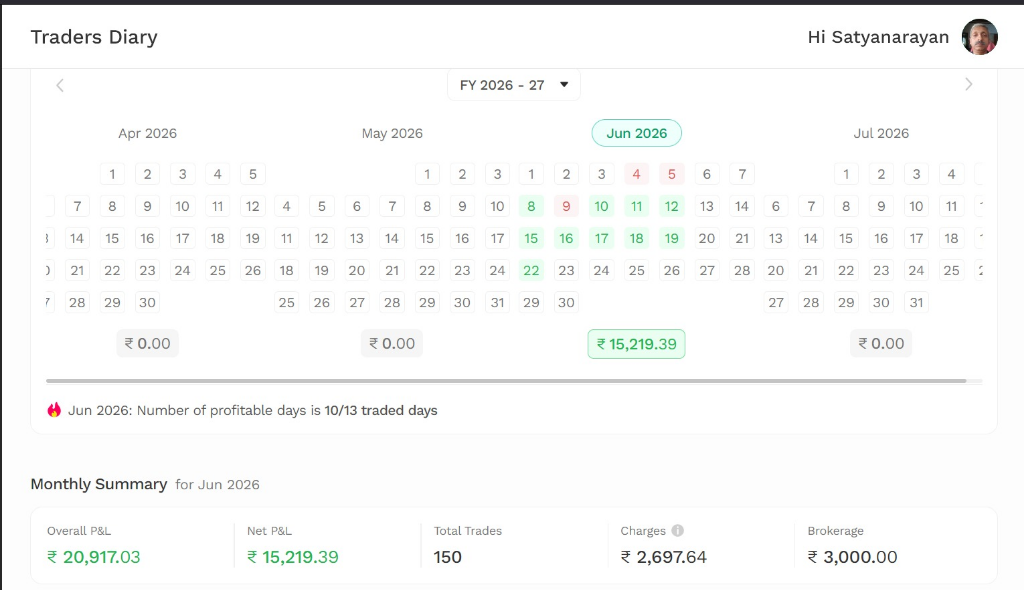
Task: Click the Brokerage label
Action: 835,531
